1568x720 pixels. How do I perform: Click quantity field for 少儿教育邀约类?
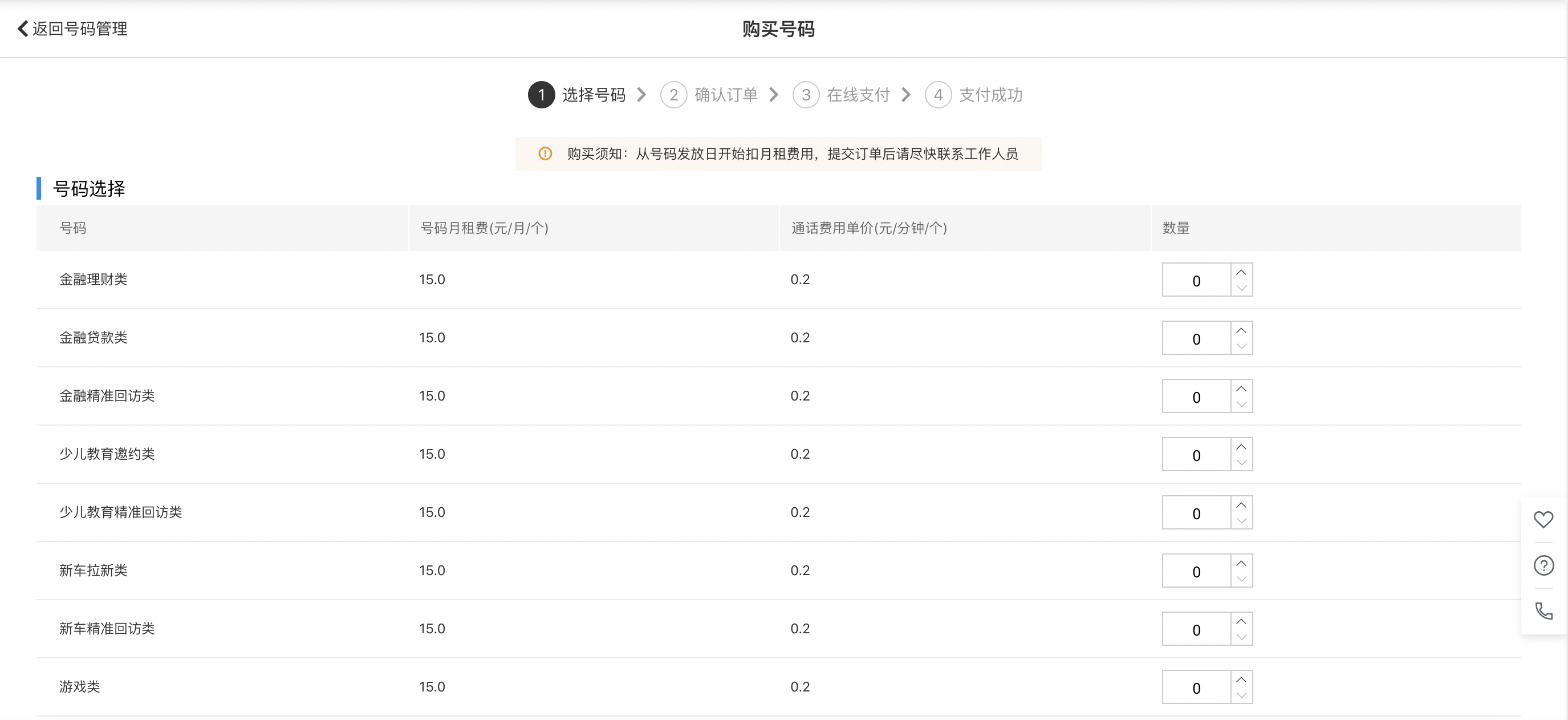[x=1196, y=454]
